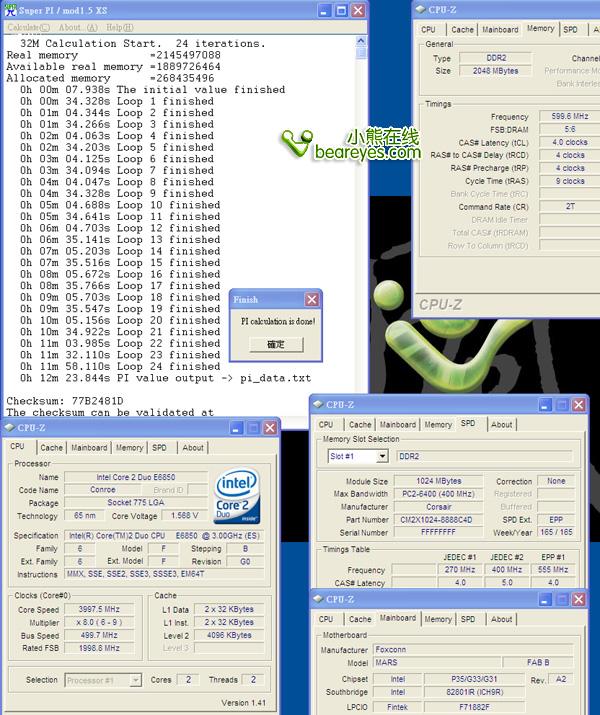
Task: Open SPD tab in top-right CPU-Z window
Action: pyautogui.click(x=570, y=30)
